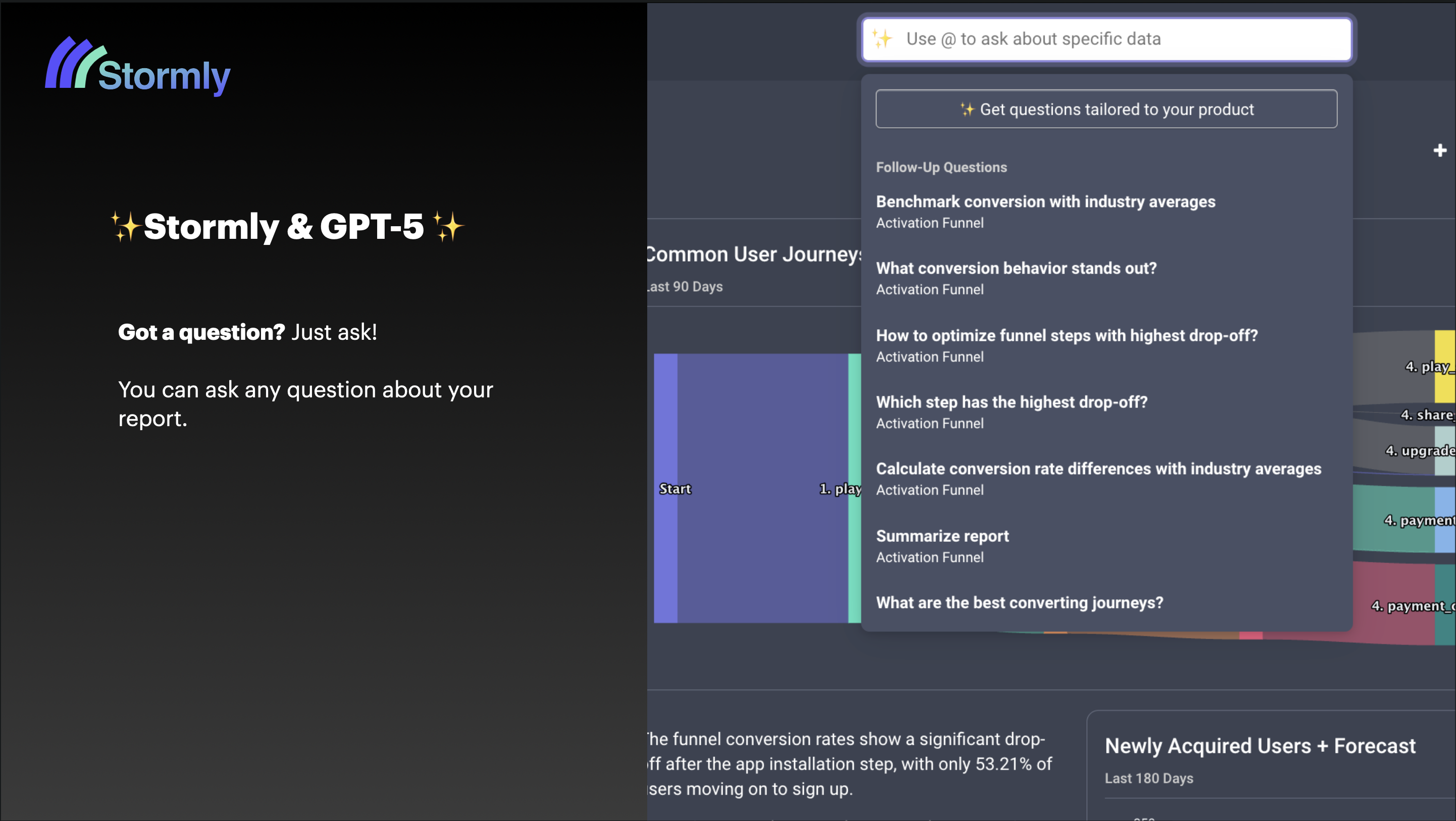Click the Stormly logo
This screenshot has width=1456, height=821.
(x=137, y=66)
